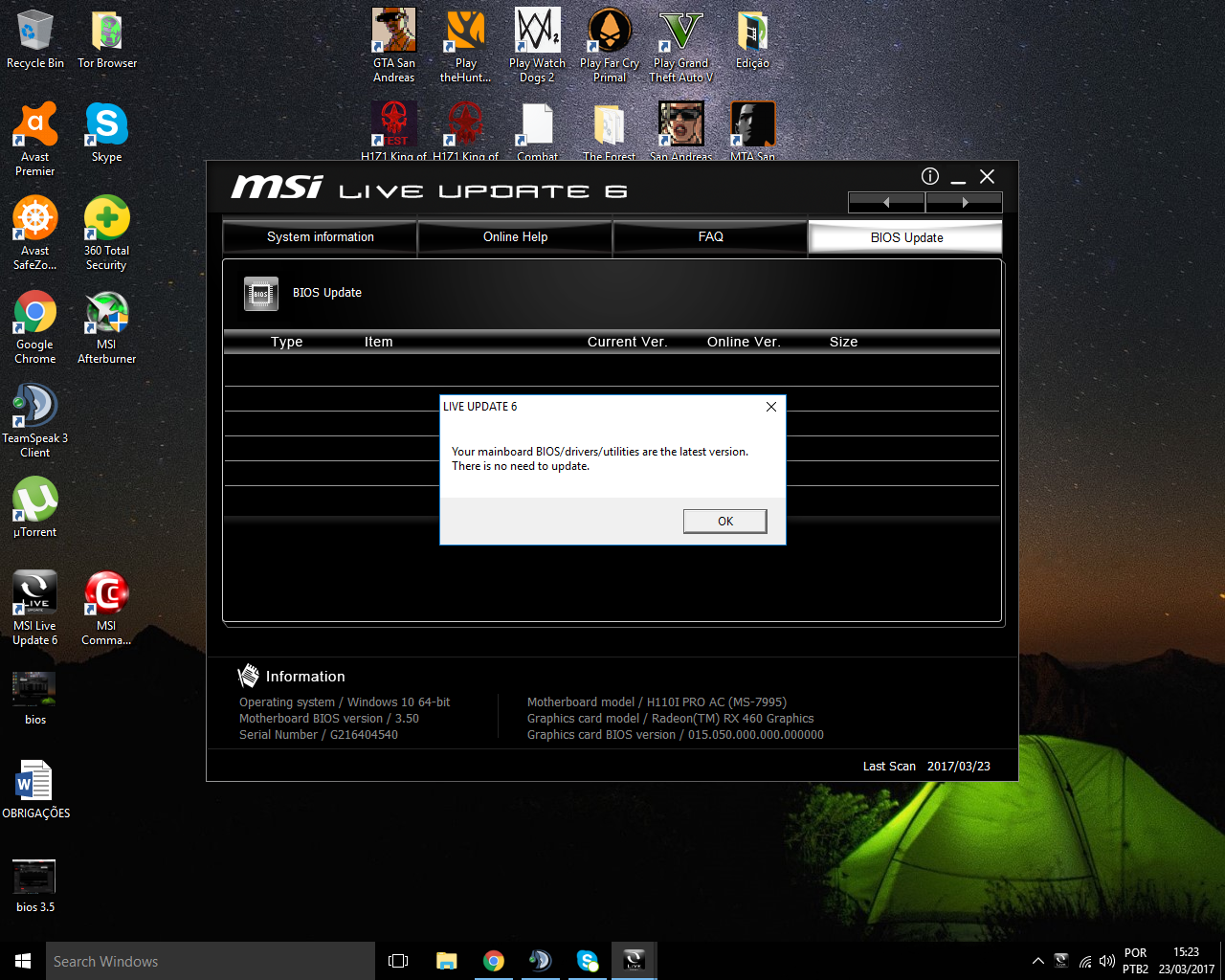Click OK in the Live Update 6 dialog

click(x=724, y=521)
